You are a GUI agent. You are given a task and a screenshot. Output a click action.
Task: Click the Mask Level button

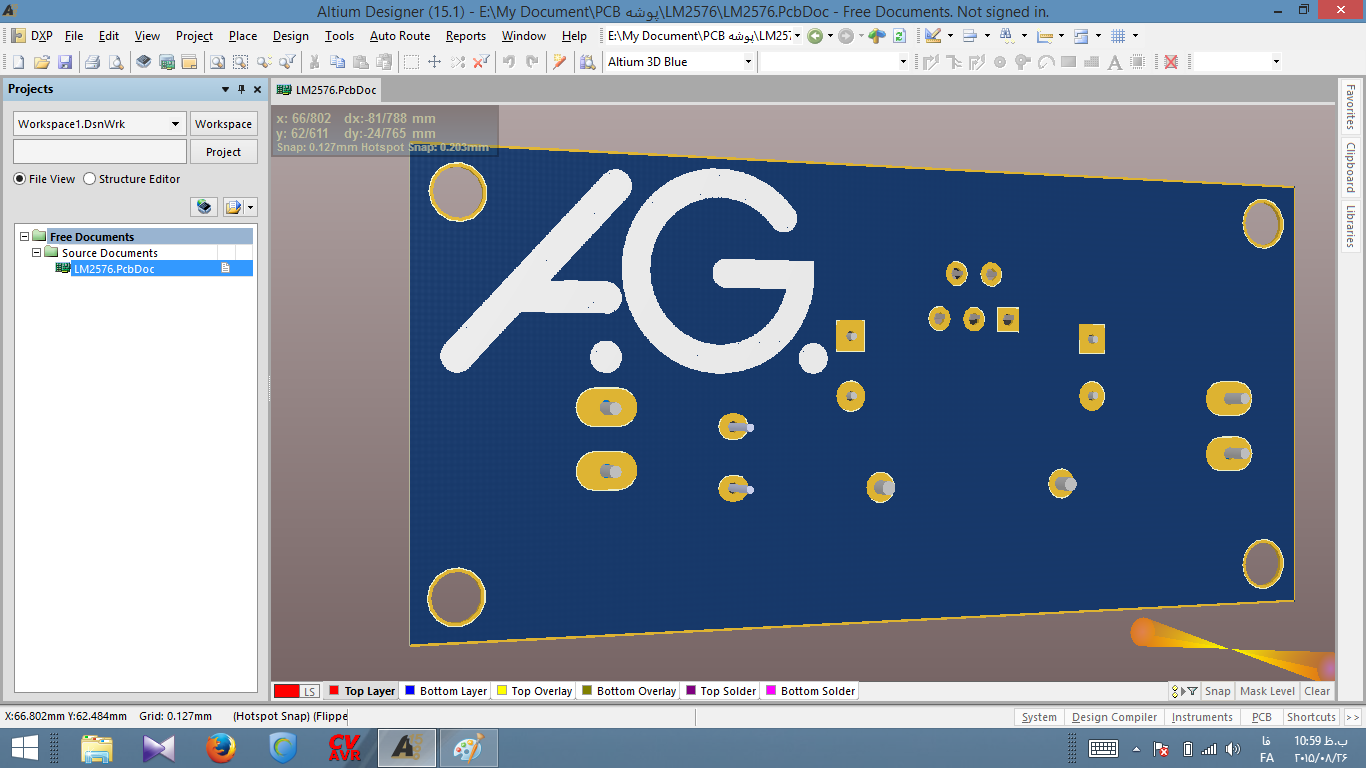pyautogui.click(x=1267, y=691)
